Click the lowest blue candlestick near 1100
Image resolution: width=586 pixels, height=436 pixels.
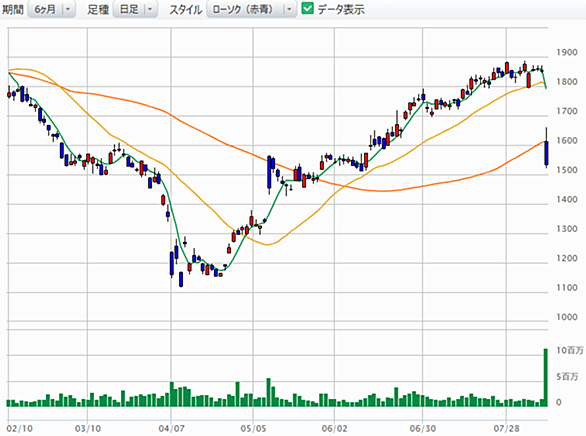point(181,279)
